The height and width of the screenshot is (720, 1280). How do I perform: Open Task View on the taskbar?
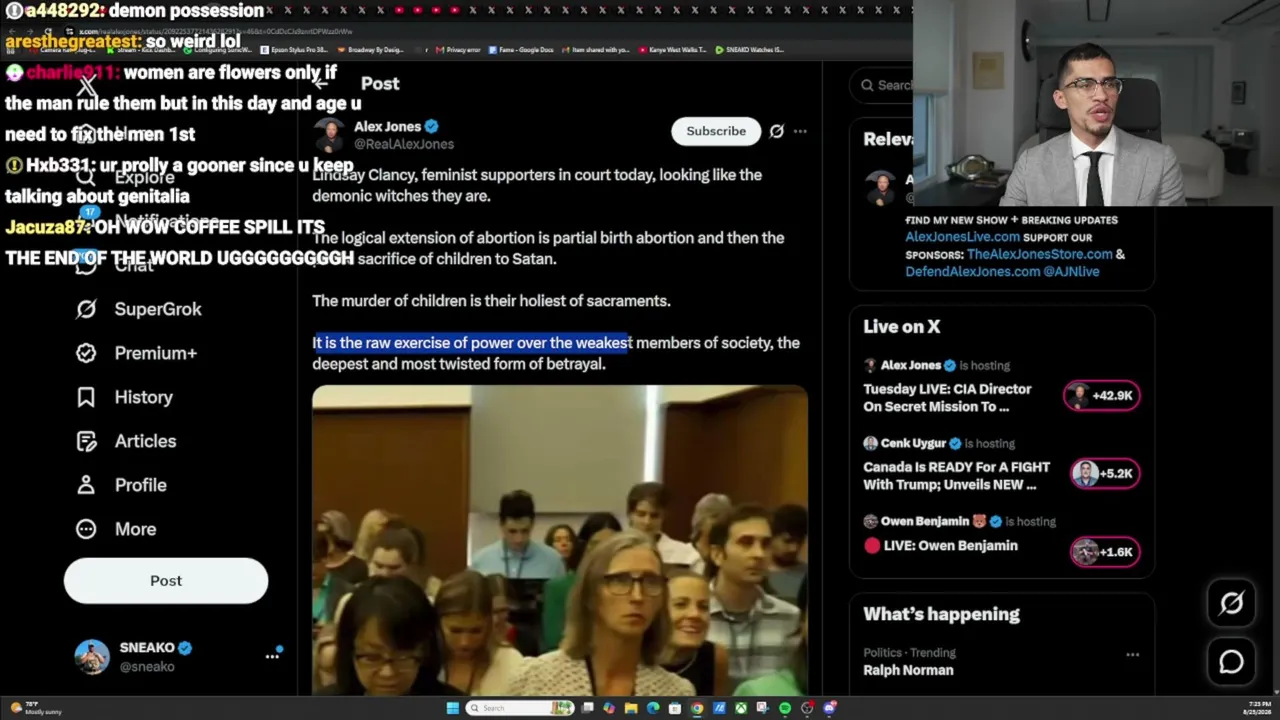(x=587, y=708)
